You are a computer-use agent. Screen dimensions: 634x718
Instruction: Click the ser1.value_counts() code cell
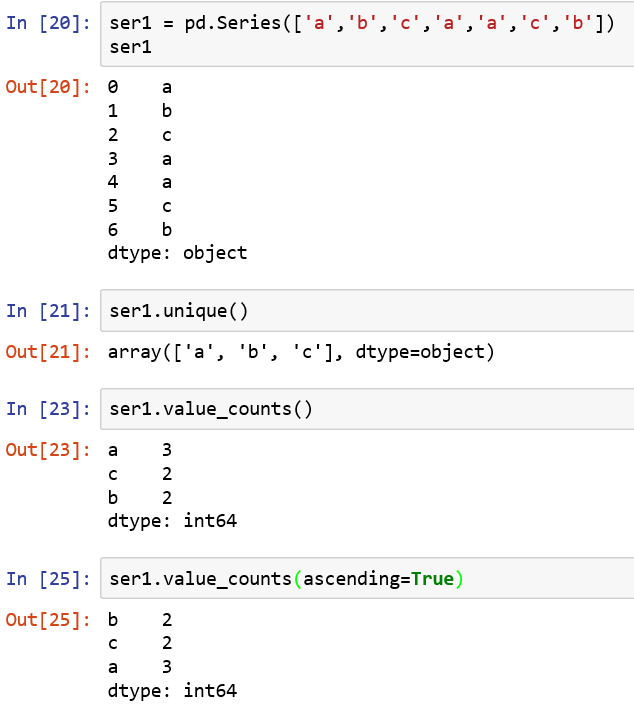coord(367,409)
